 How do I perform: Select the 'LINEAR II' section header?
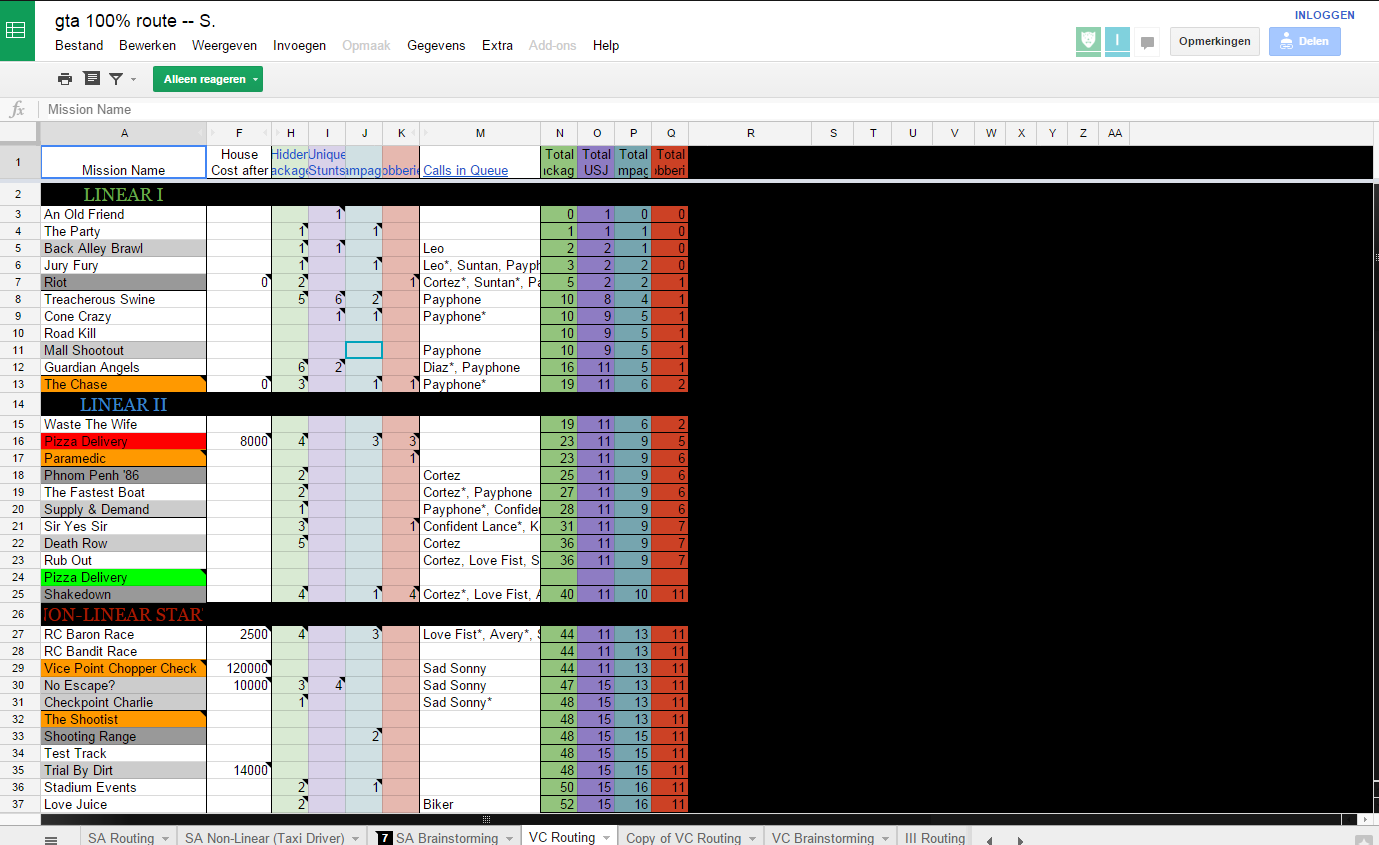(x=124, y=405)
